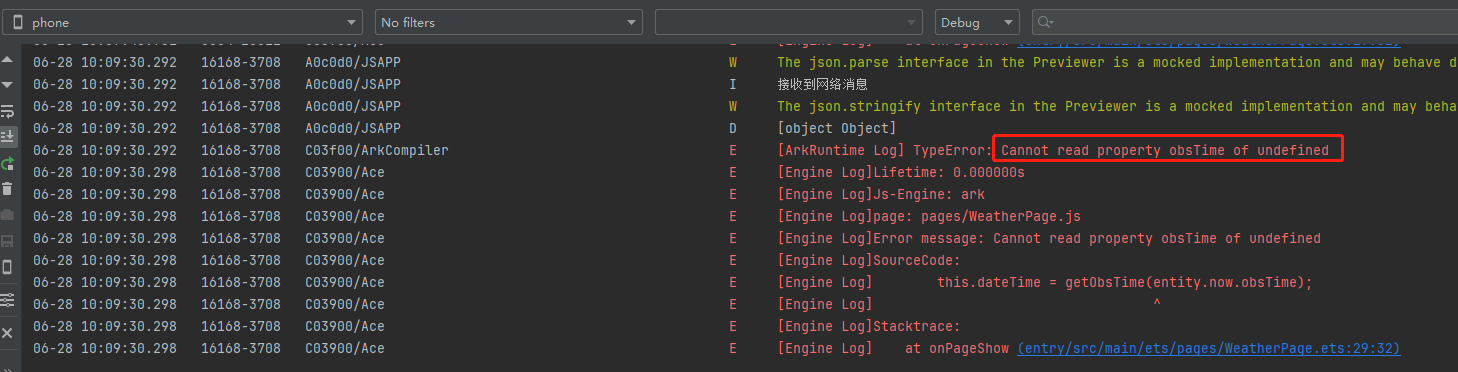Click the 'Stacktrace:' log line
1458x372 pixels.
869,326
